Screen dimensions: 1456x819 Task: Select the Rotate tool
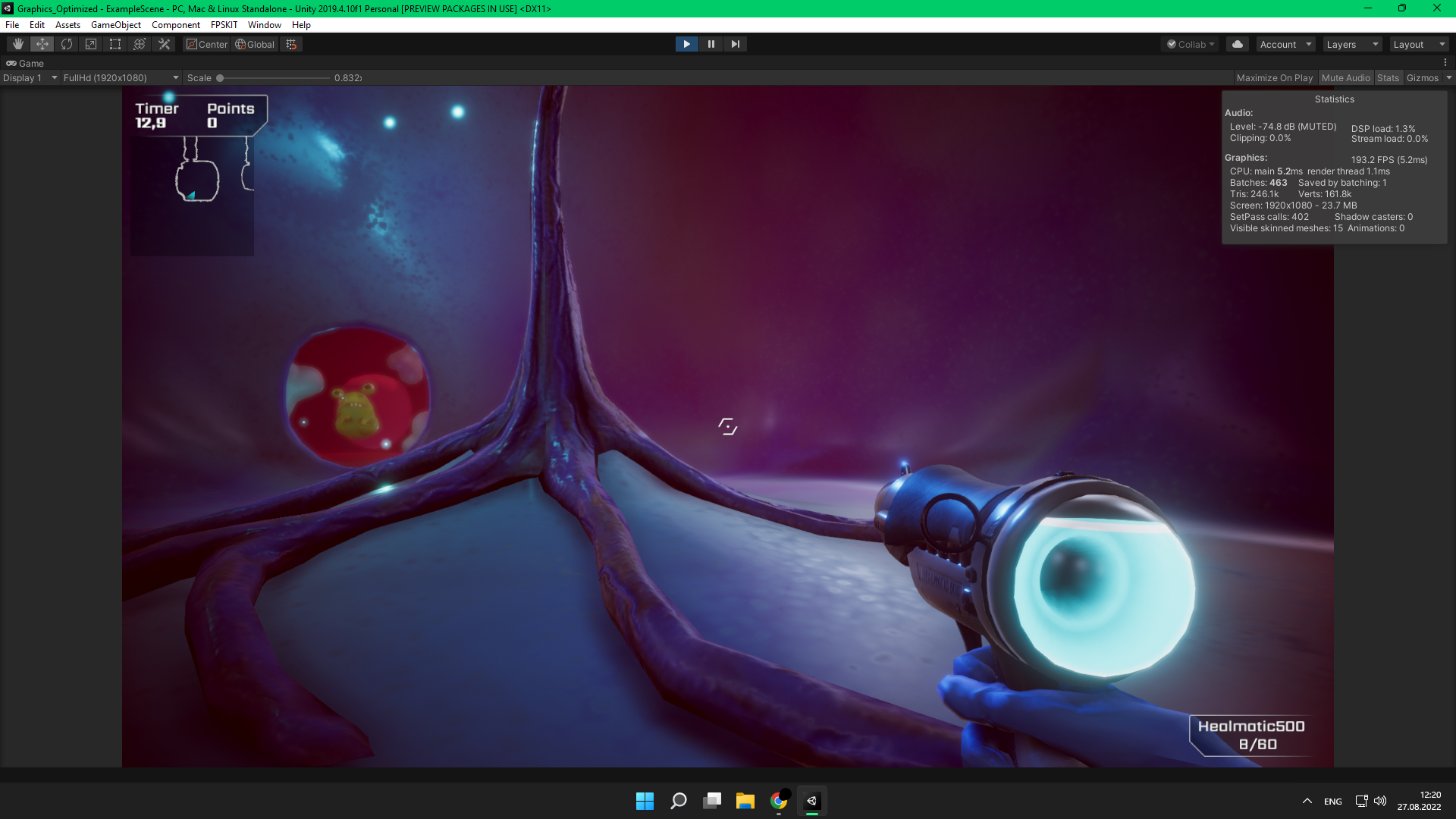point(67,44)
